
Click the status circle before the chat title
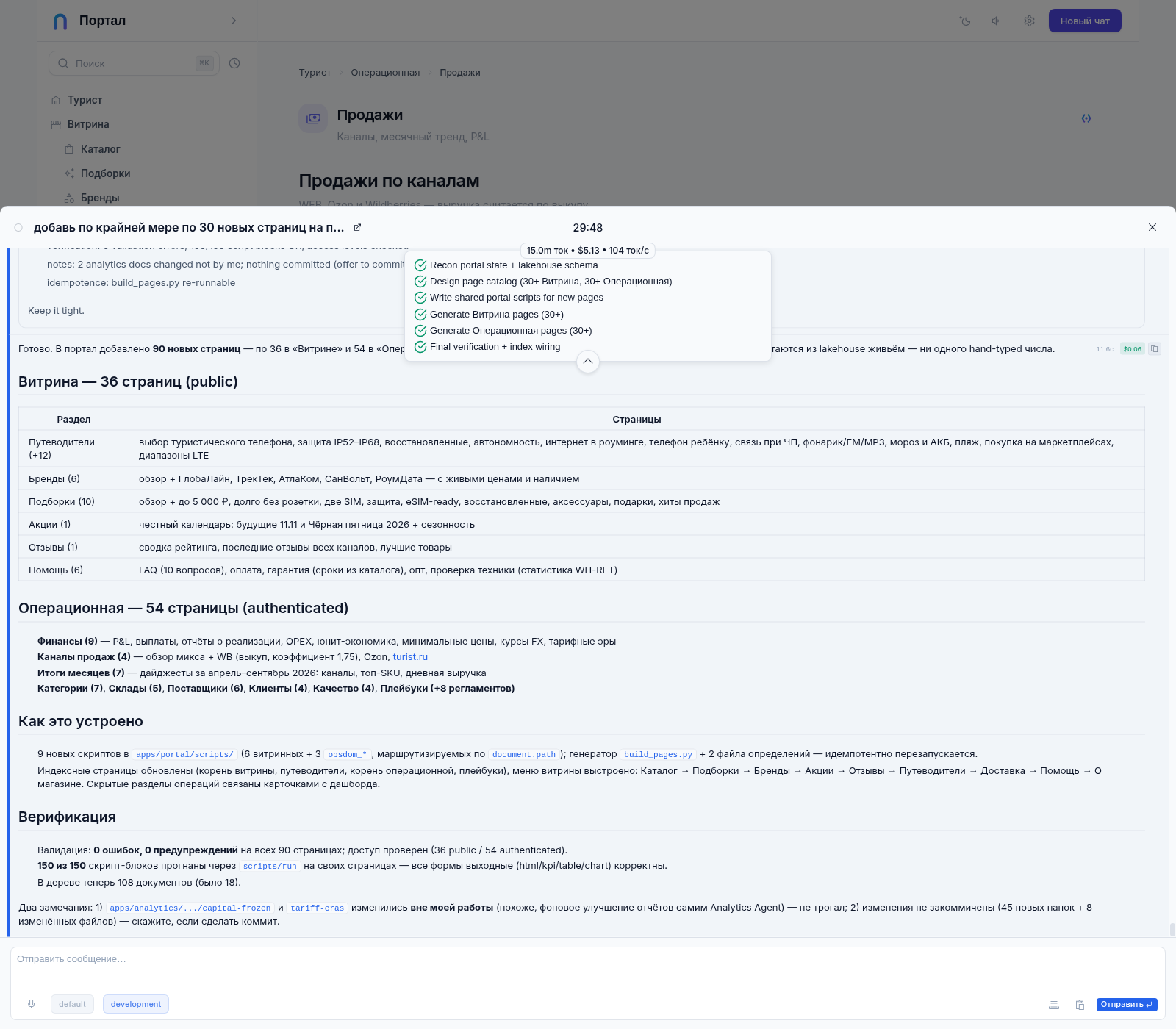(18, 228)
